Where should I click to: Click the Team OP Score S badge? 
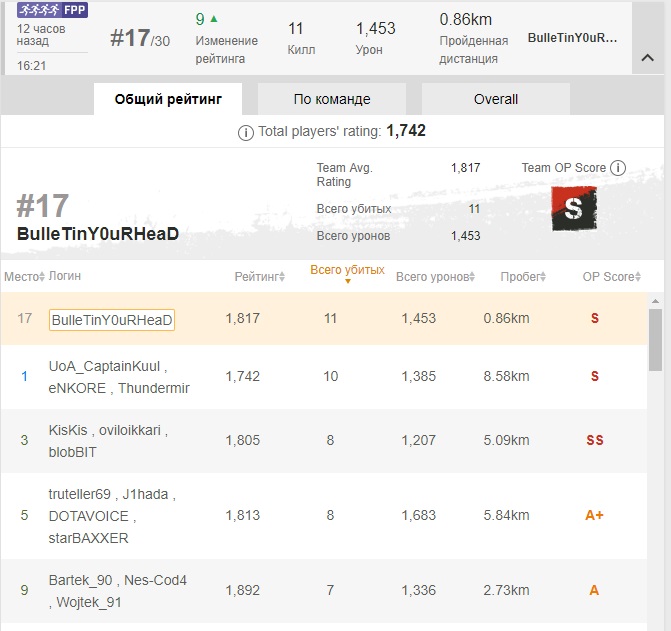pos(574,209)
